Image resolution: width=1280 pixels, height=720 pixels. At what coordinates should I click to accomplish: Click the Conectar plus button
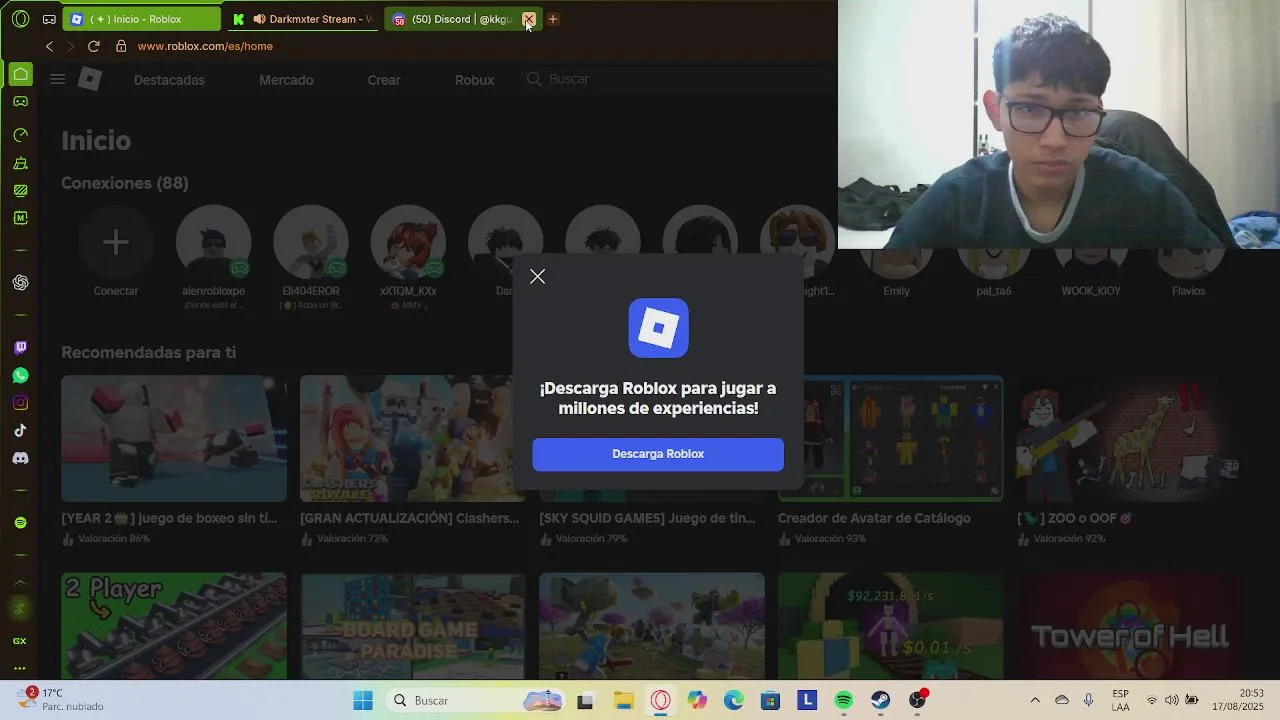(116, 242)
